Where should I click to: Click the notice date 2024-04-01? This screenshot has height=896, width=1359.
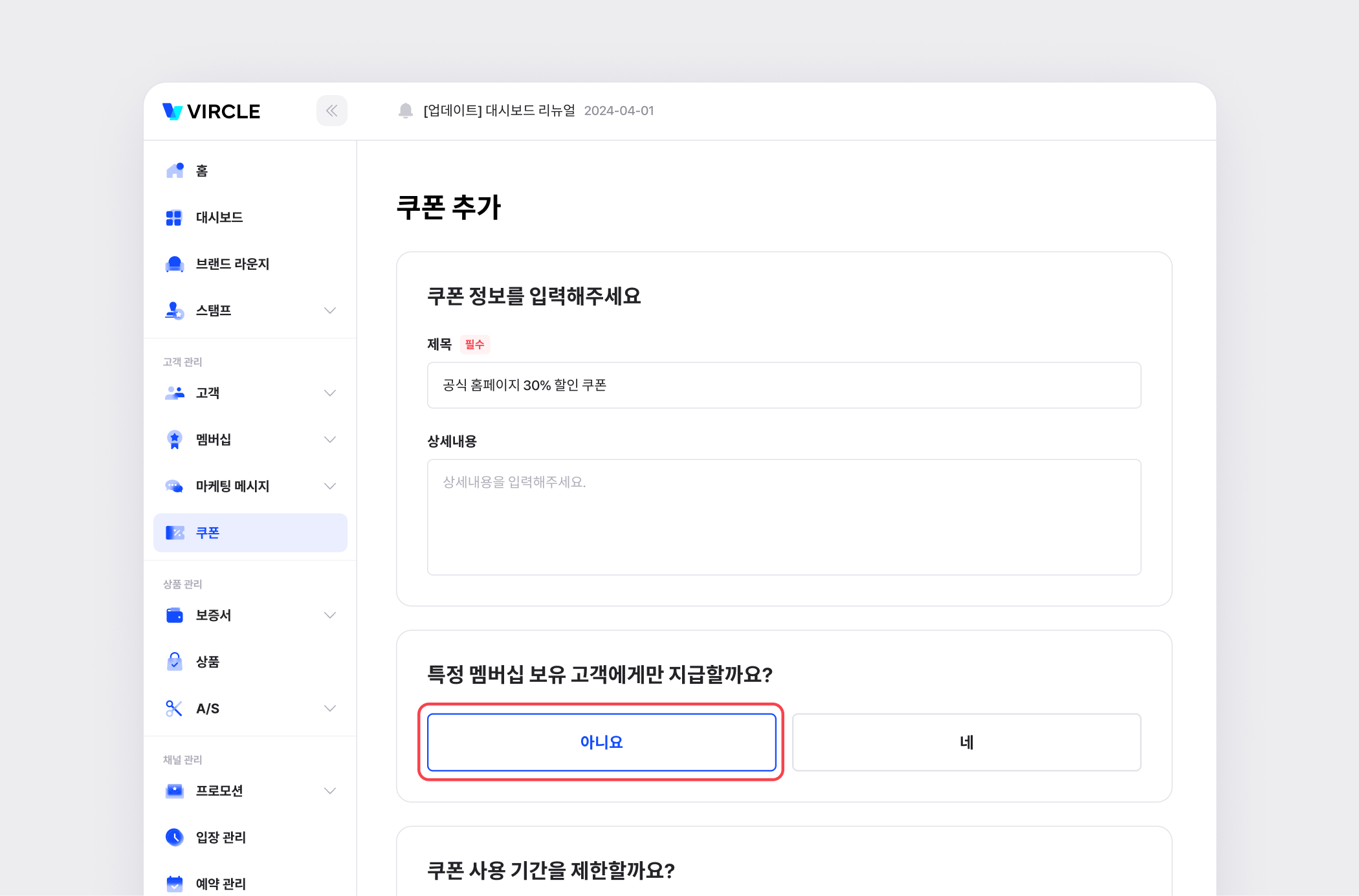(x=619, y=111)
